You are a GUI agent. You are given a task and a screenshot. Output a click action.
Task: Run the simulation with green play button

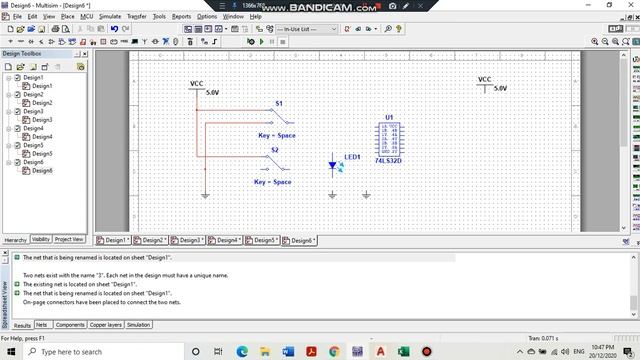point(262,42)
